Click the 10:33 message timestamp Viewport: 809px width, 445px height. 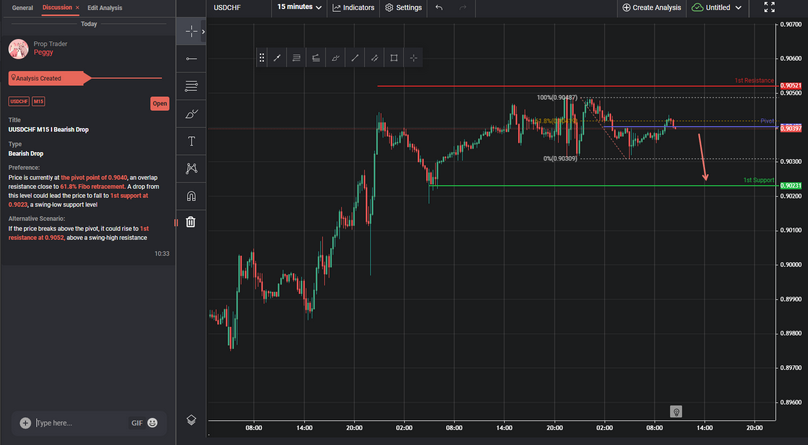161,253
